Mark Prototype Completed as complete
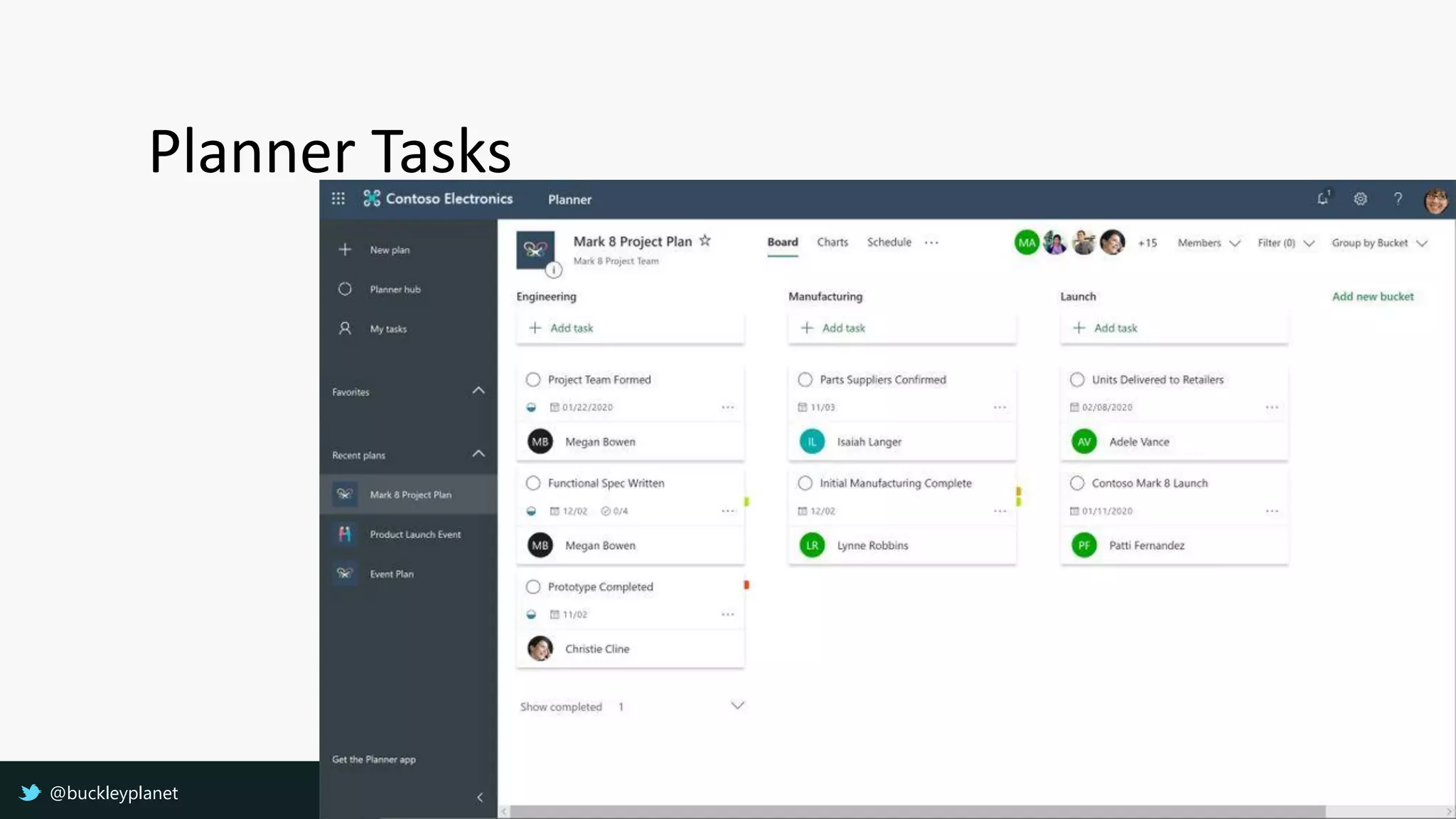This screenshot has height=819, width=1456. click(x=533, y=587)
